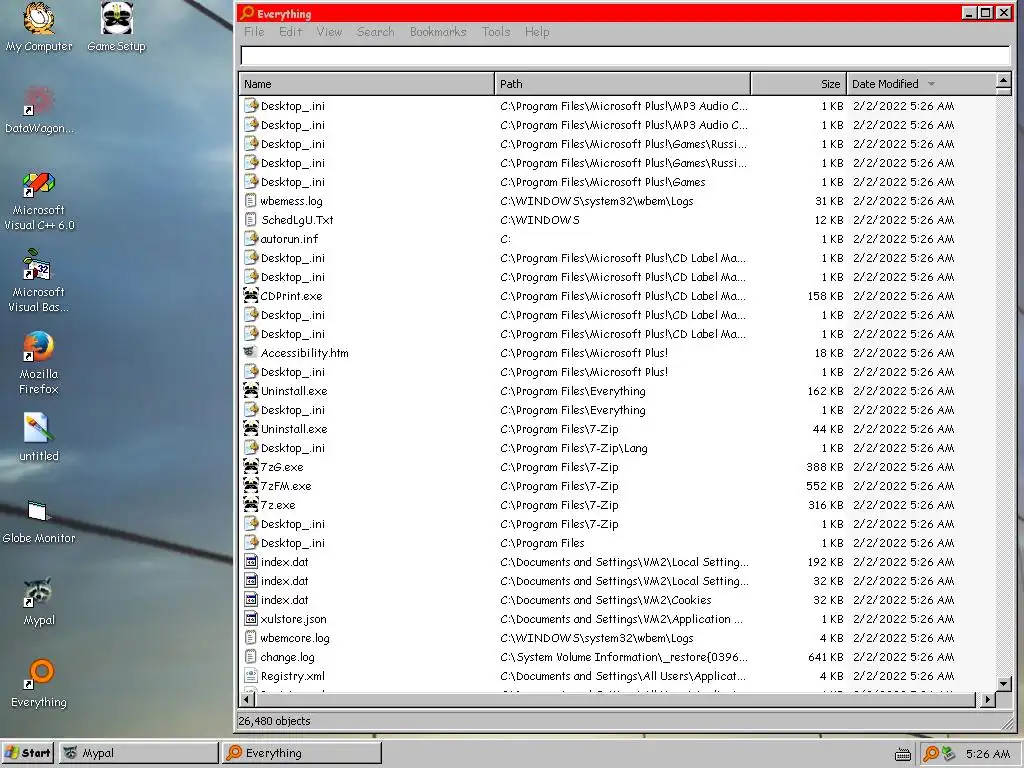Viewport: 1024px width, 768px height.
Task: Sort results by the Size column header
Action: click(799, 84)
